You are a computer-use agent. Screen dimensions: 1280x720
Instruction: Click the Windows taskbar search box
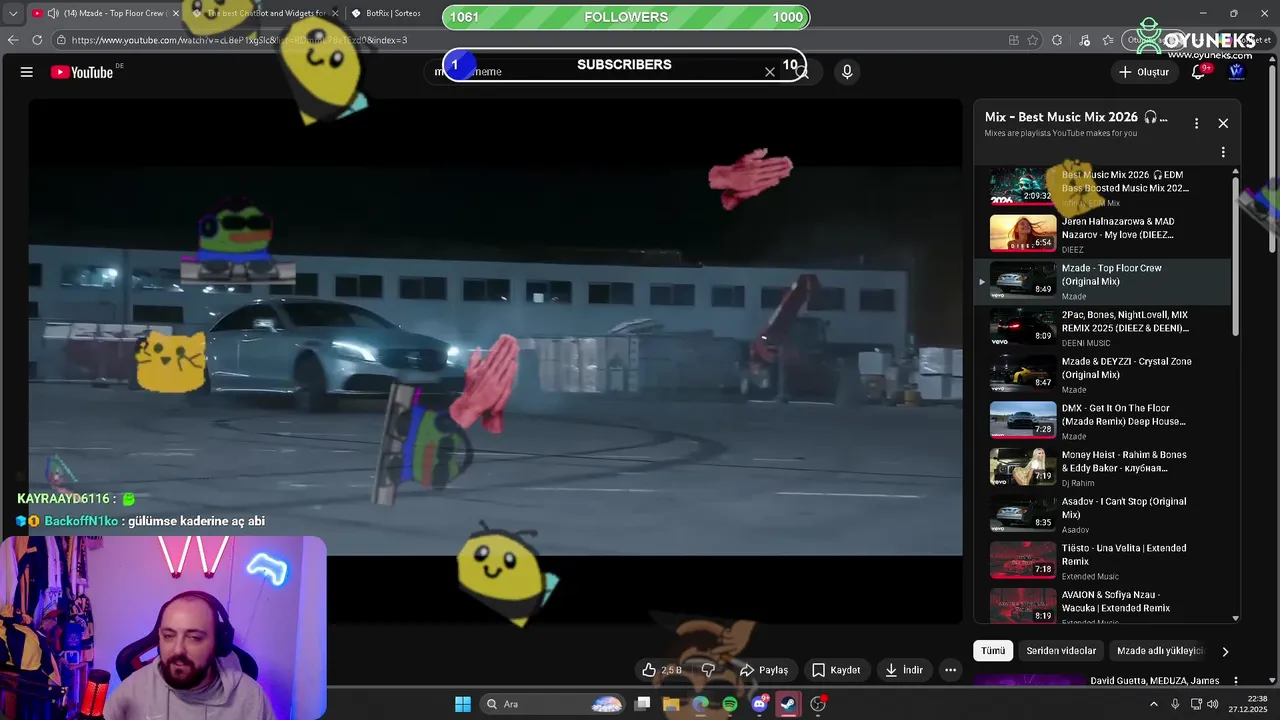pyautogui.click(x=552, y=704)
